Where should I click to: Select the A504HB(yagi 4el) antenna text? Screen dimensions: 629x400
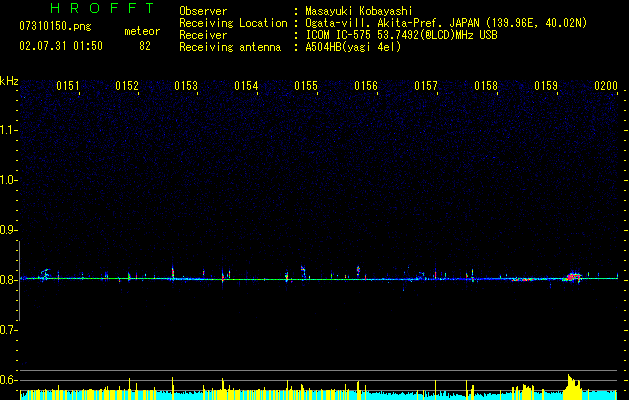353,47
